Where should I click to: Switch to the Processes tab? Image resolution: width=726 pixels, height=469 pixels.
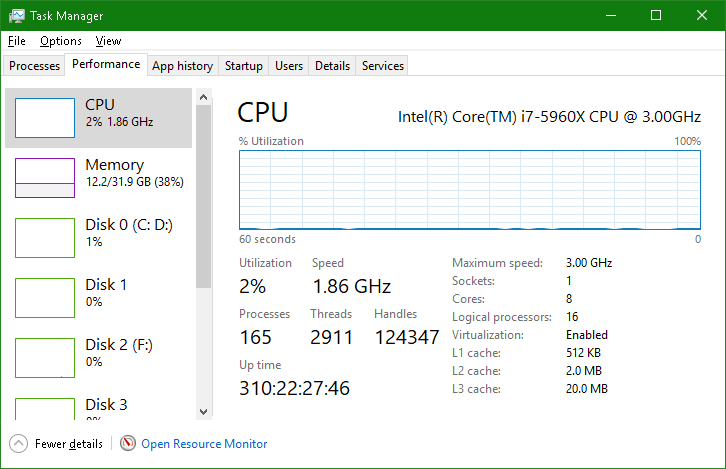[x=34, y=66]
